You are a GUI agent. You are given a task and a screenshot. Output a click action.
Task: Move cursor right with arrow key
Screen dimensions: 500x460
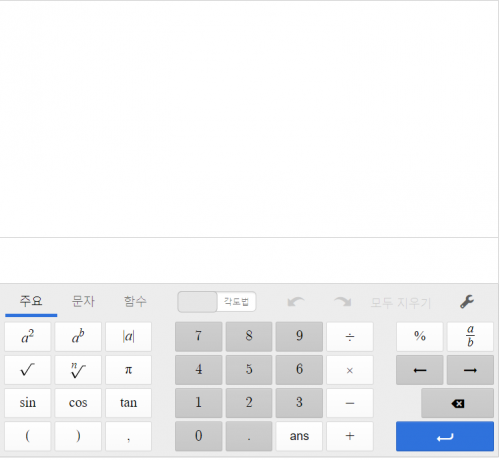470,370
